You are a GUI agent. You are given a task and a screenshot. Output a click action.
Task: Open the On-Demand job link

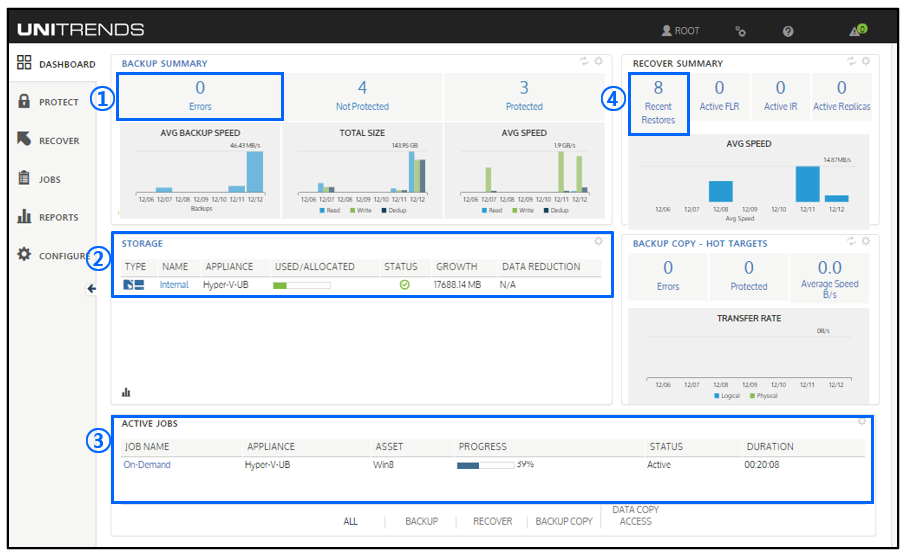click(147, 465)
